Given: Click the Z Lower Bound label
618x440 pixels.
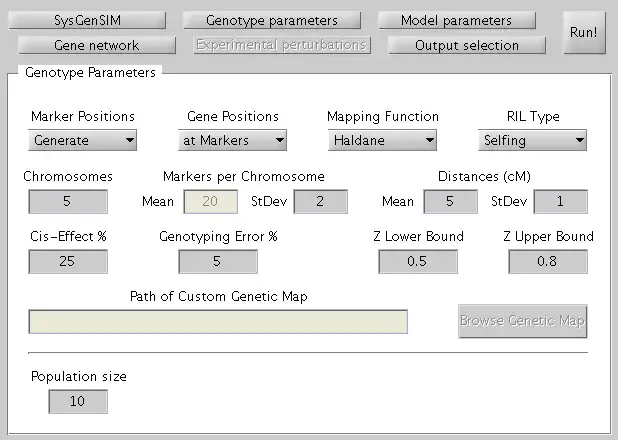Looking at the screenshot, I should [x=418, y=236].
